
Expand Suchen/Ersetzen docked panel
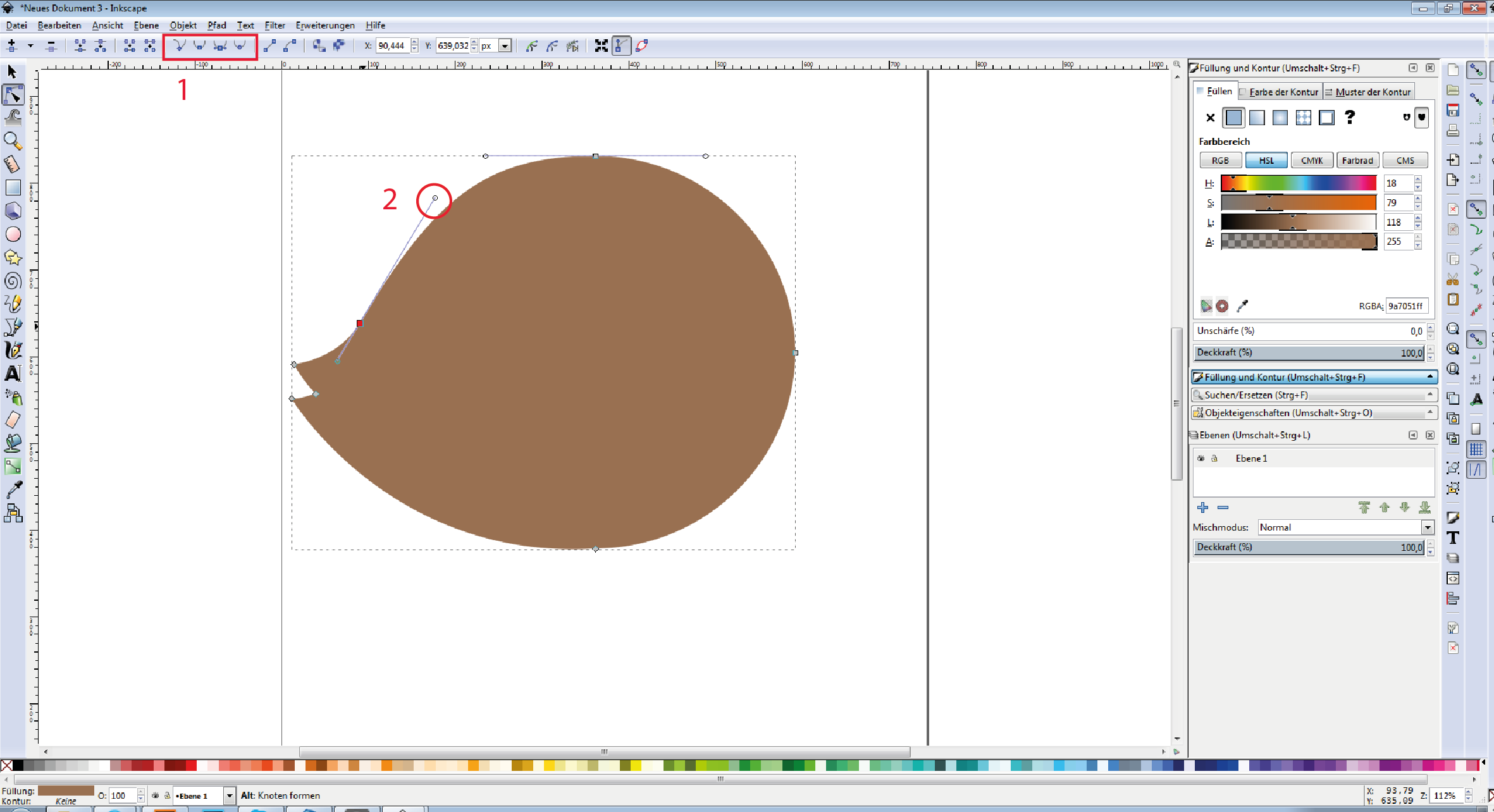[x=1314, y=395]
